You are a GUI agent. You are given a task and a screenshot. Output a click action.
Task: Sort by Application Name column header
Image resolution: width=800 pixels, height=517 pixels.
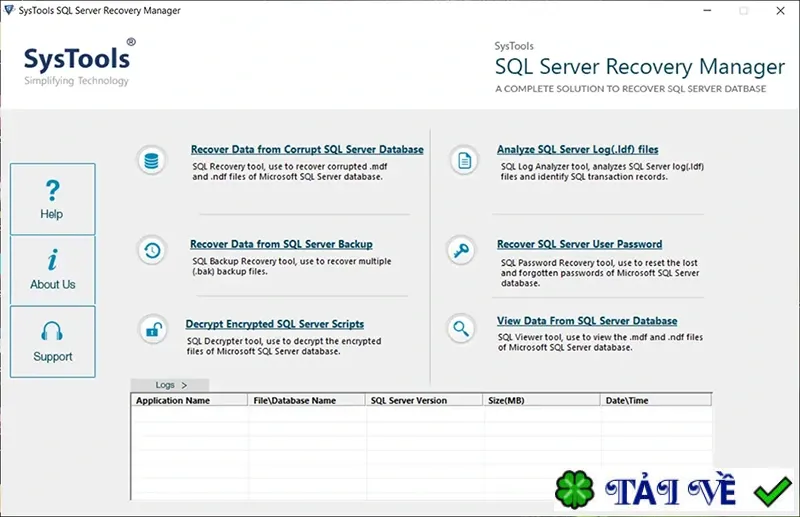(x=189, y=400)
